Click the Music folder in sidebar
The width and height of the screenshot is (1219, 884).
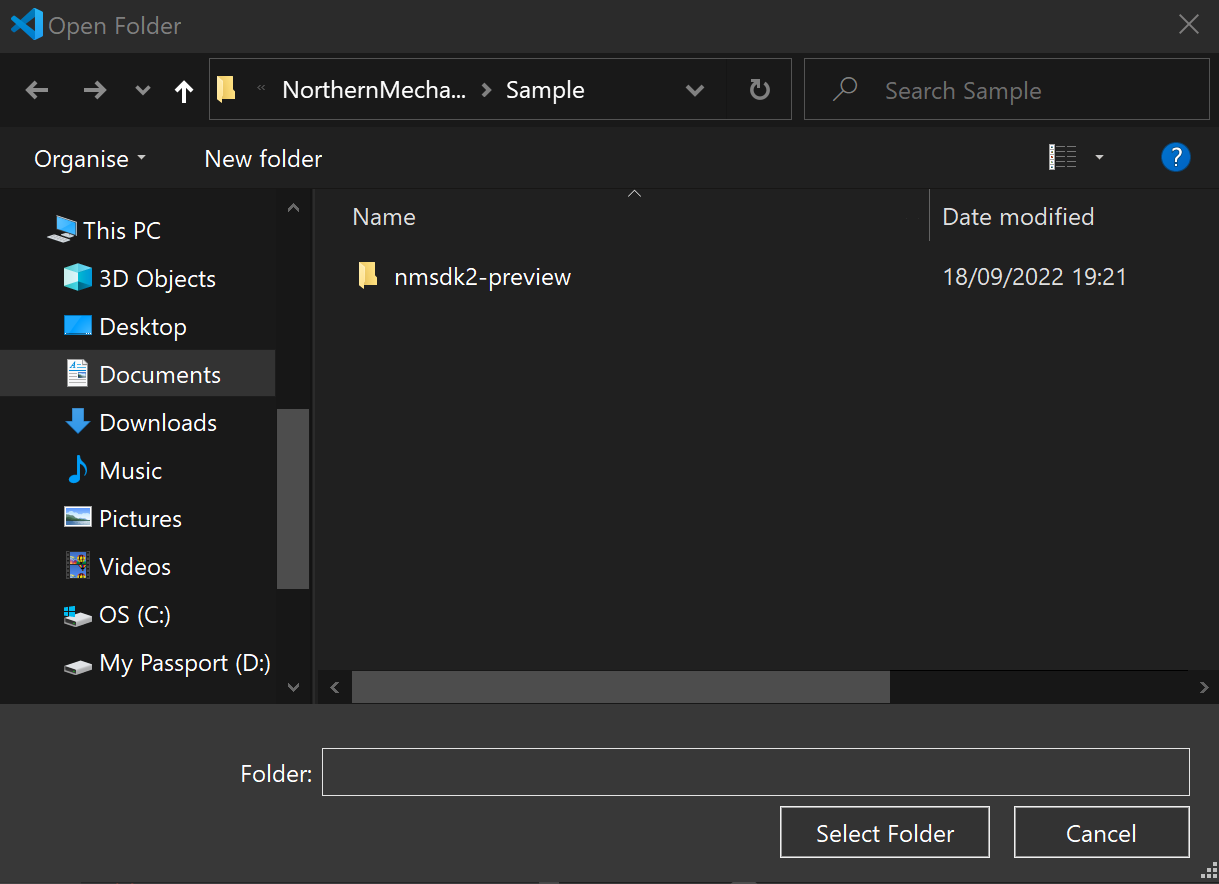pyautogui.click(x=131, y=470)
